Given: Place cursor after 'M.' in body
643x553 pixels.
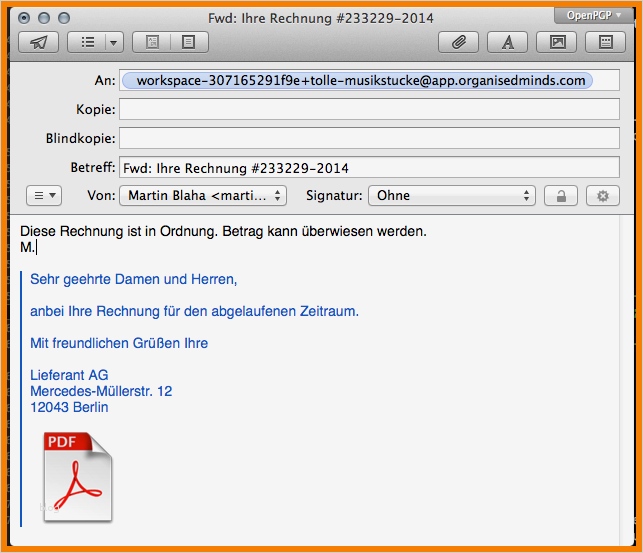Looking at the screenshot, I should point(36,248).
